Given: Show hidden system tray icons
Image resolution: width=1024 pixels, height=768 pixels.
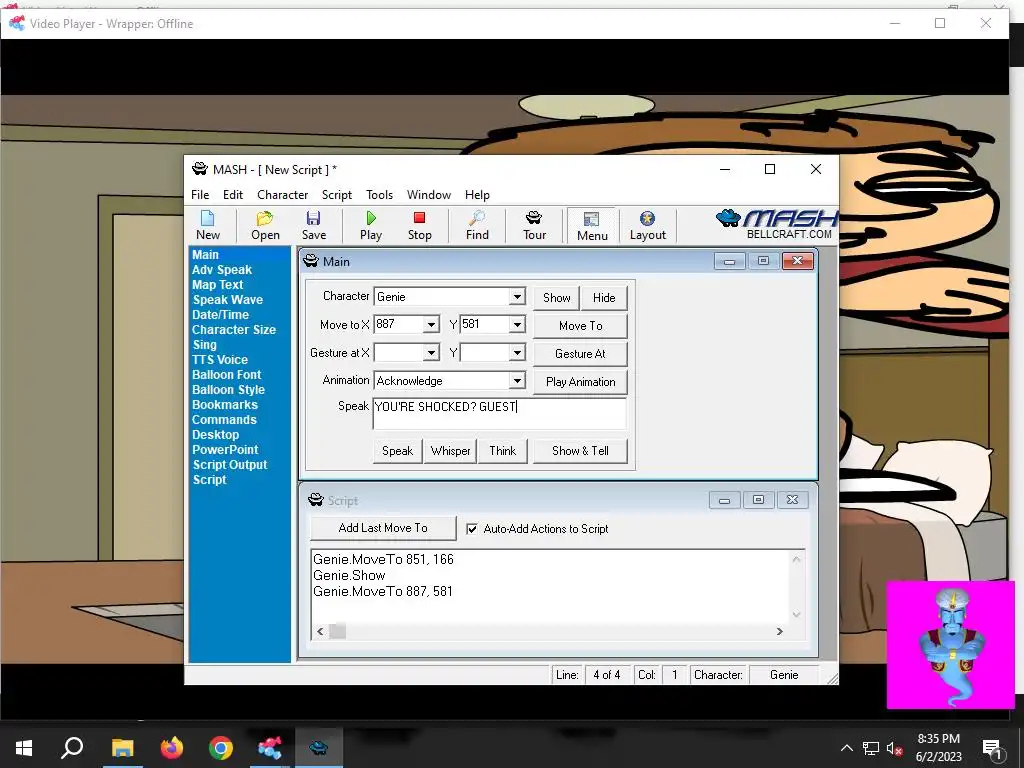Looking at the screenshot, I should 846,748.
